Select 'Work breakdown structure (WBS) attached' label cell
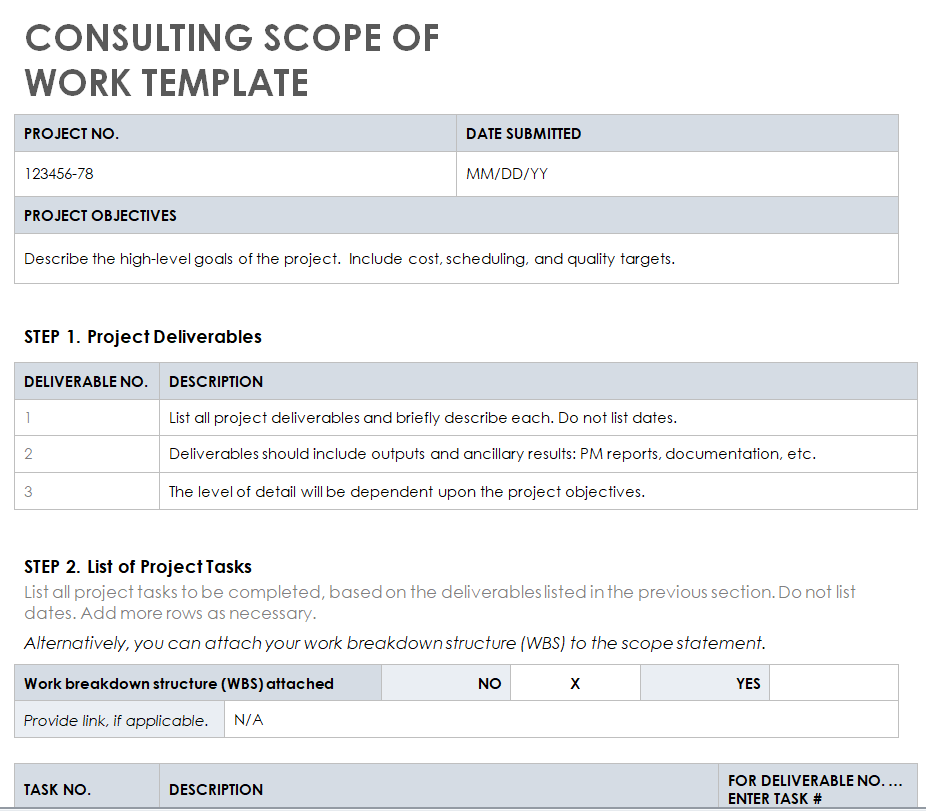 click(x=197, y=684)
